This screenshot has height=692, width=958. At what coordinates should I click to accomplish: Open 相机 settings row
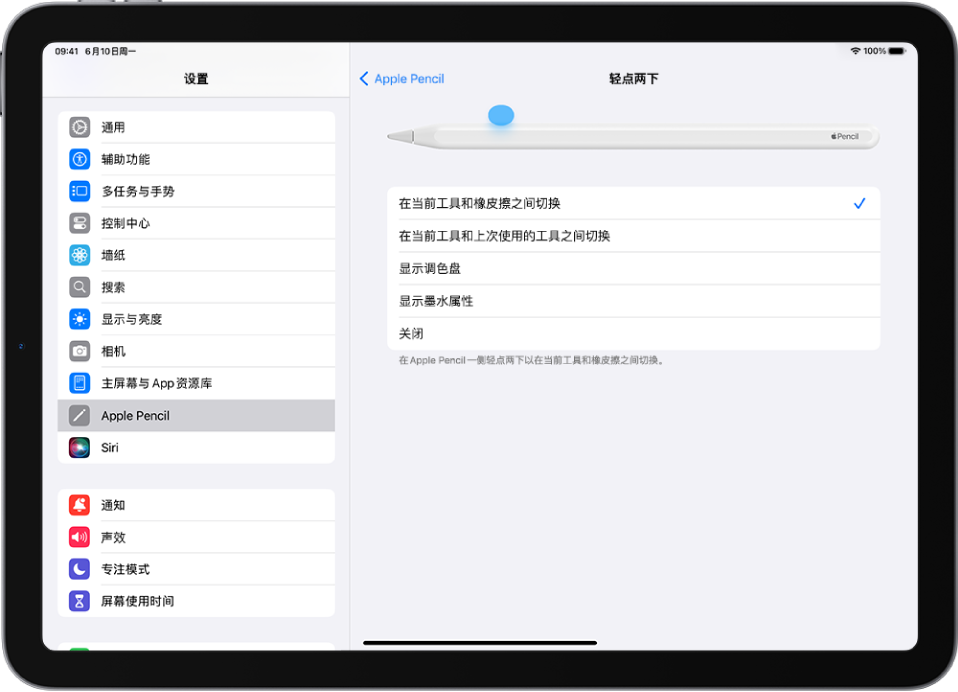196,351
